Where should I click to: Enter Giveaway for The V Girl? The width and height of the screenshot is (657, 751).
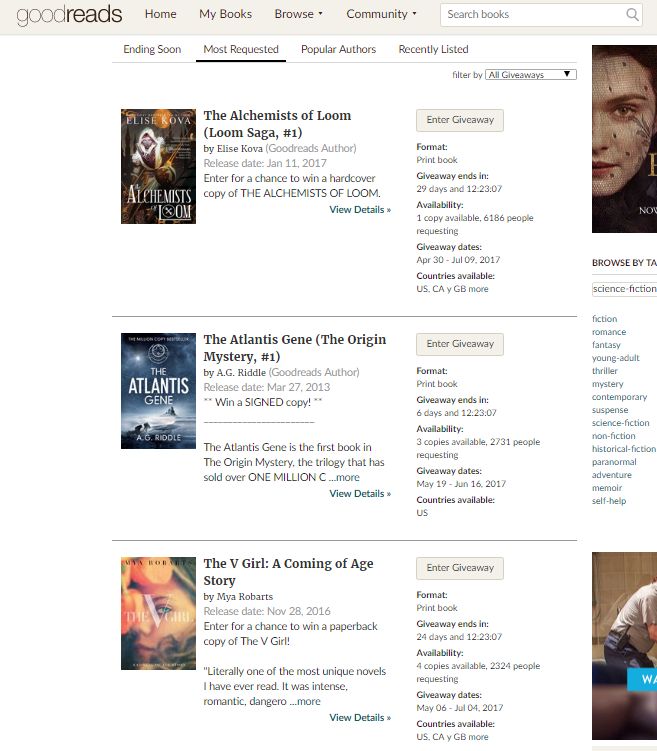460,568
